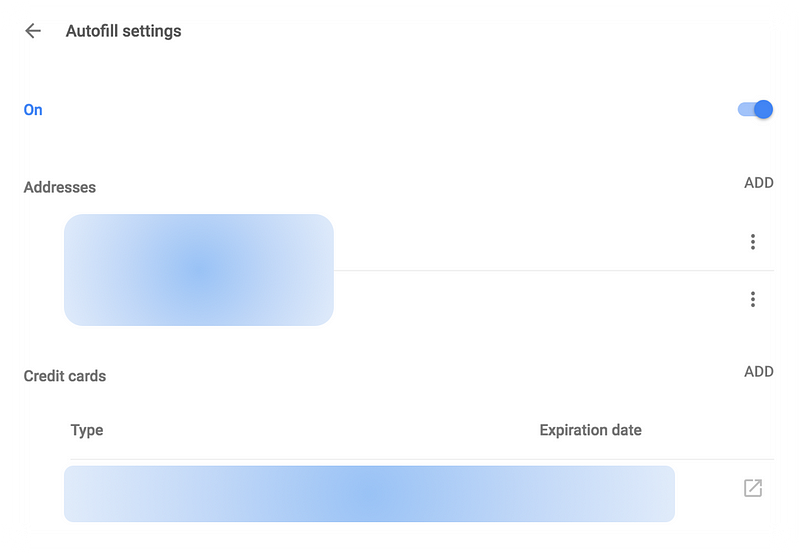Click ADD next to Addresses
This screenshot has height=554, width=800.
click(x=759, y=183)
